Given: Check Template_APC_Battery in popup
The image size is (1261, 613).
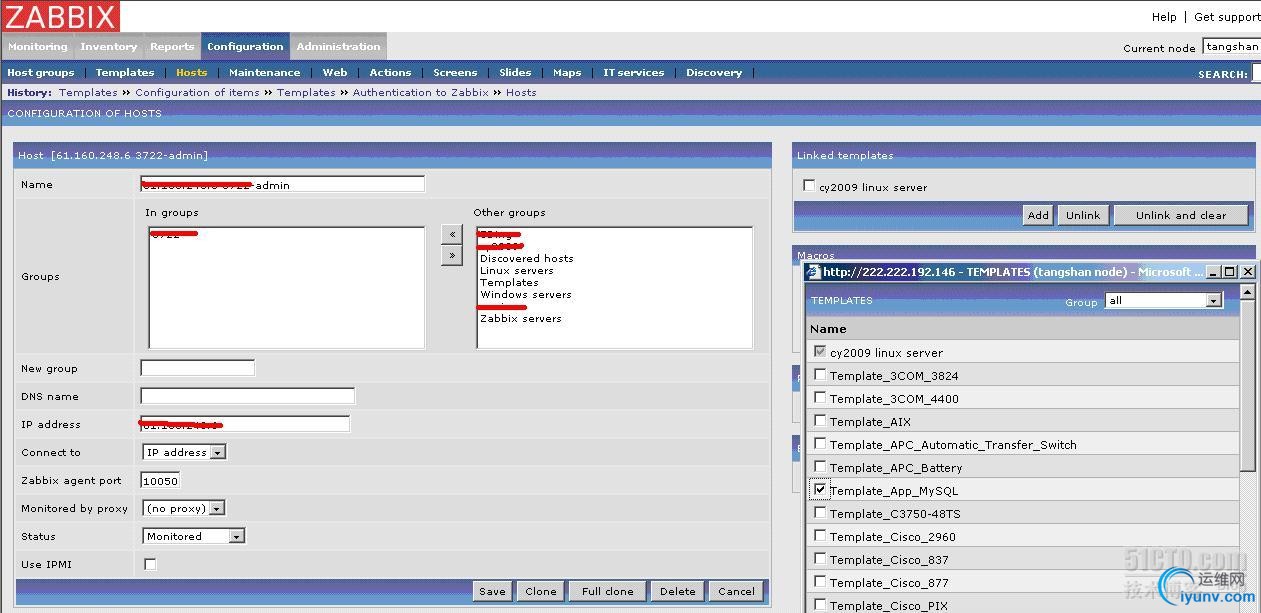Looking at the screenshot, I should pyautogui.click(x=820, y=467).
